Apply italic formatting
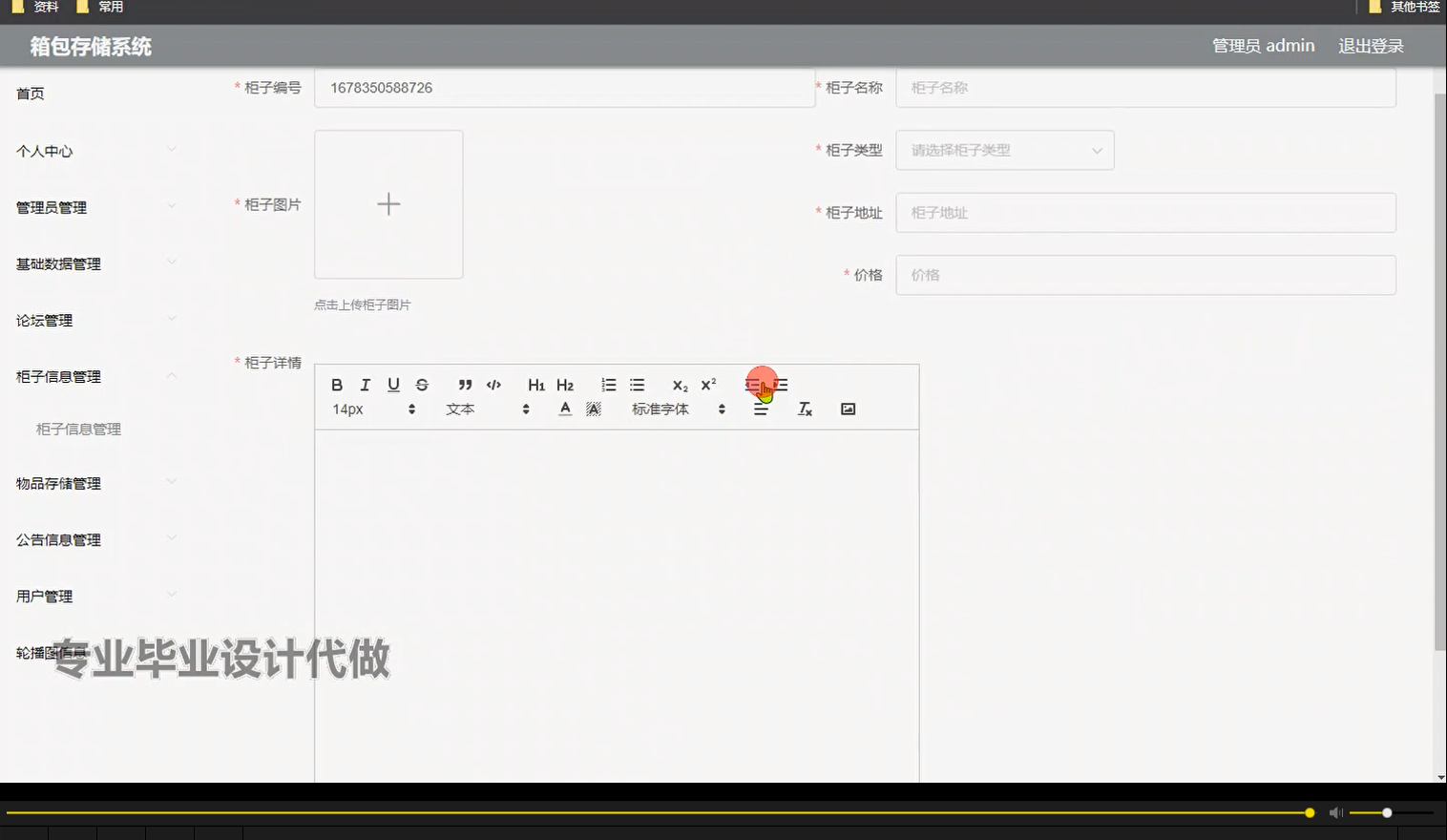Screen dimensions: 1447x840 (365, 385)
